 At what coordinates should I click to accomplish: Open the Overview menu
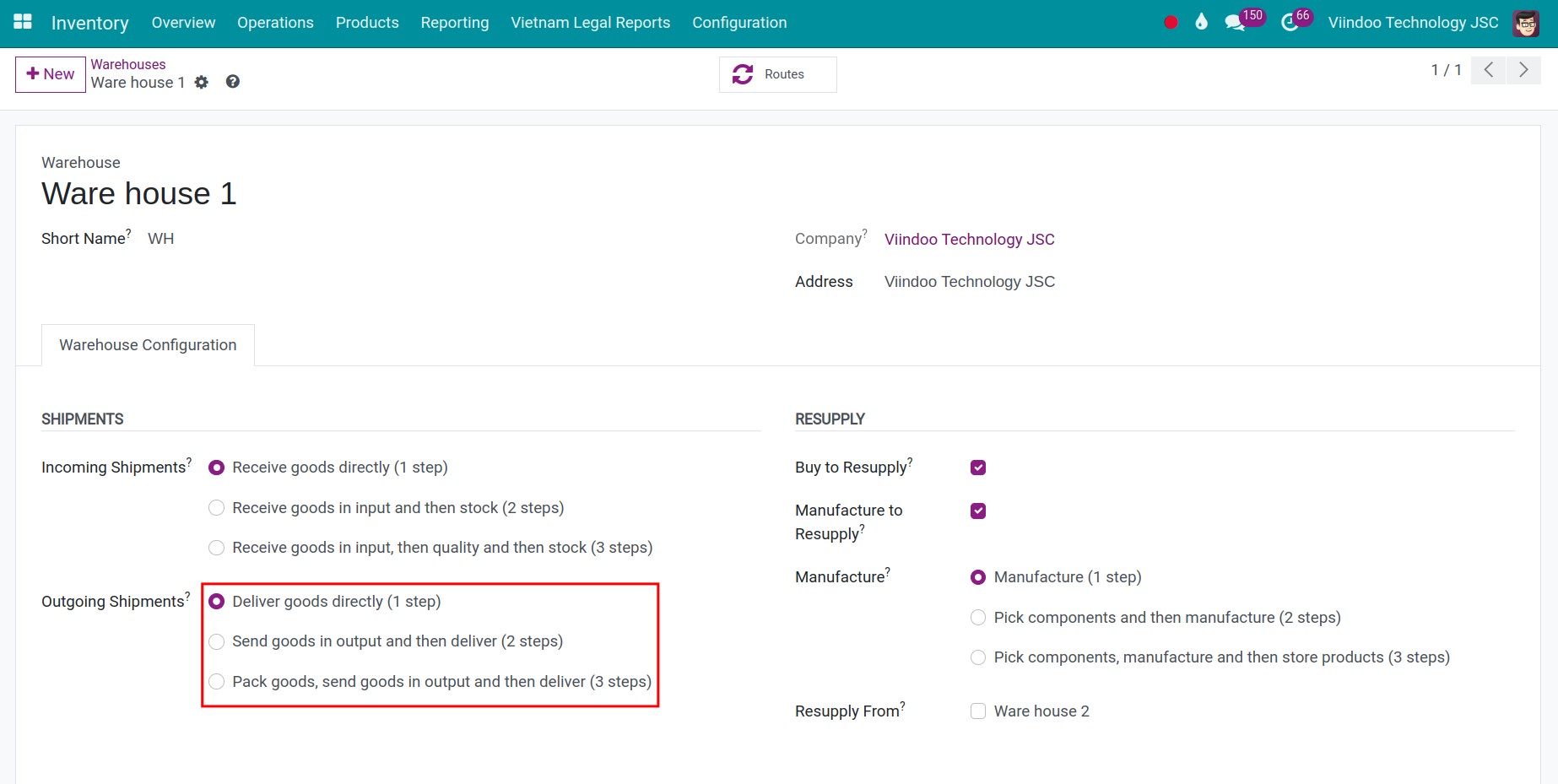click(x=183, y=23)
